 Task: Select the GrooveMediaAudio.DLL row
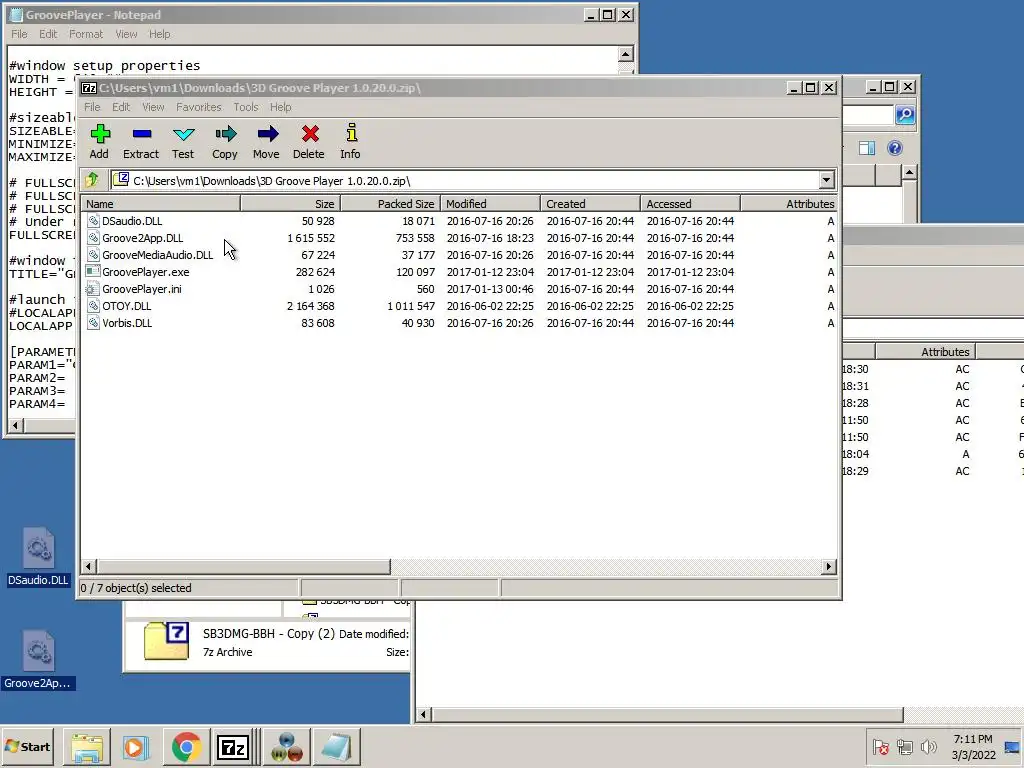coord(458,255)
